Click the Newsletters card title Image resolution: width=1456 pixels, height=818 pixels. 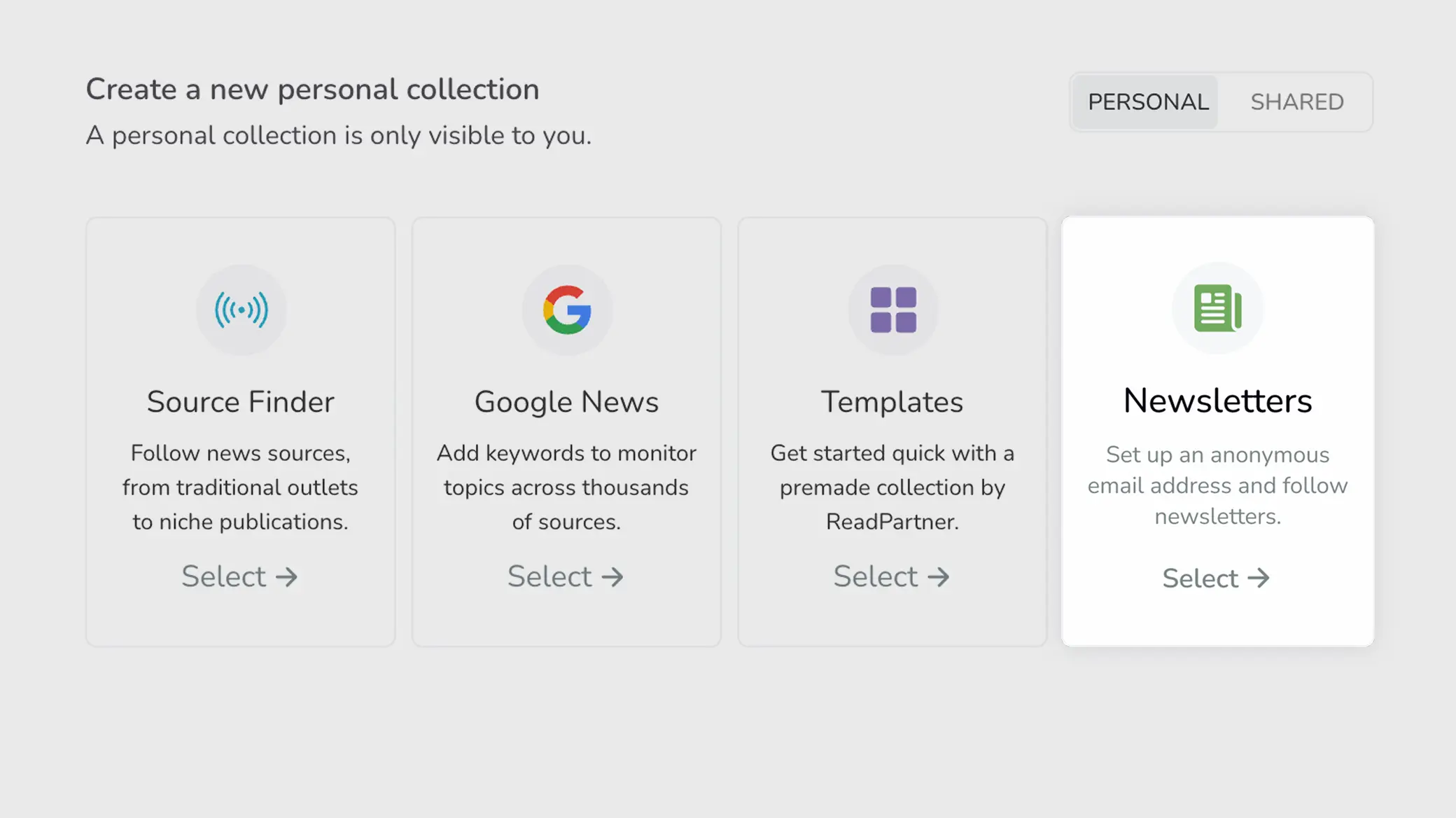[x=1218, y=401]
